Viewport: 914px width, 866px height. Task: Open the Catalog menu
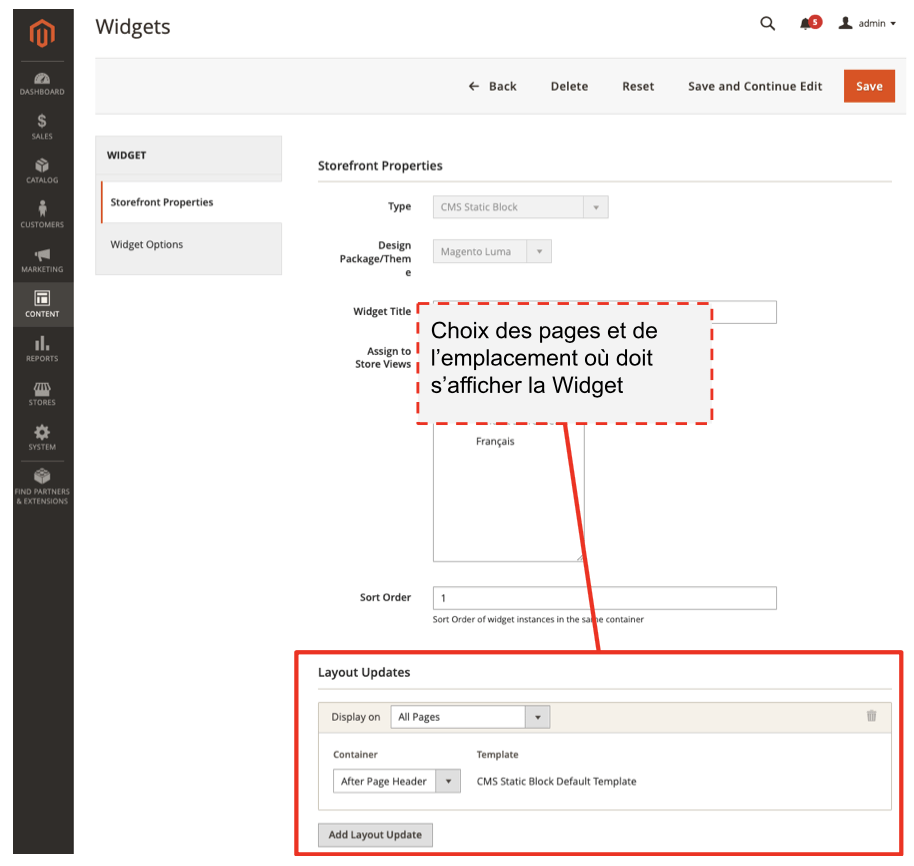(43, 171)
